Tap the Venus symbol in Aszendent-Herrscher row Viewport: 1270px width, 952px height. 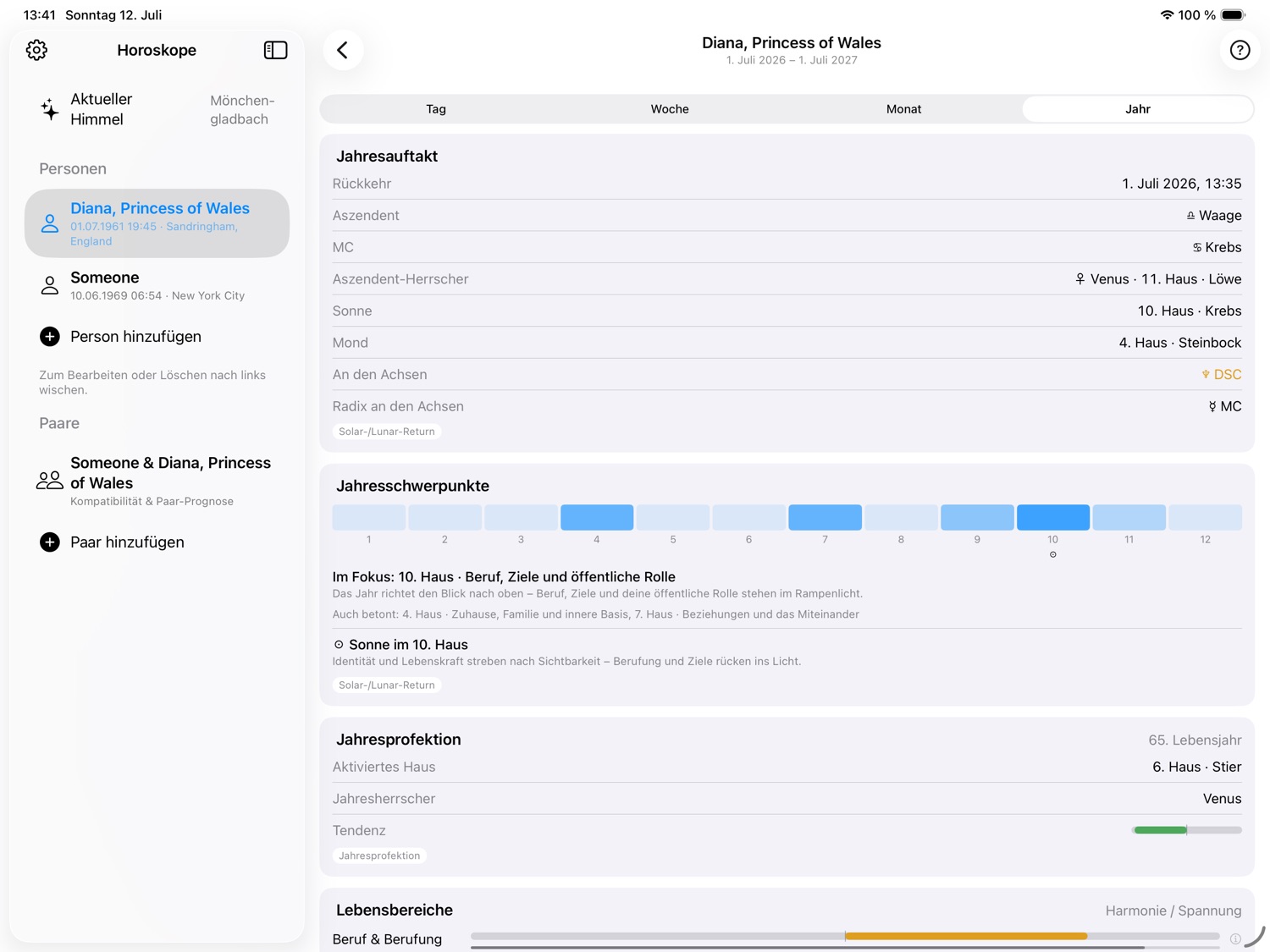[x=1079, y=279]
